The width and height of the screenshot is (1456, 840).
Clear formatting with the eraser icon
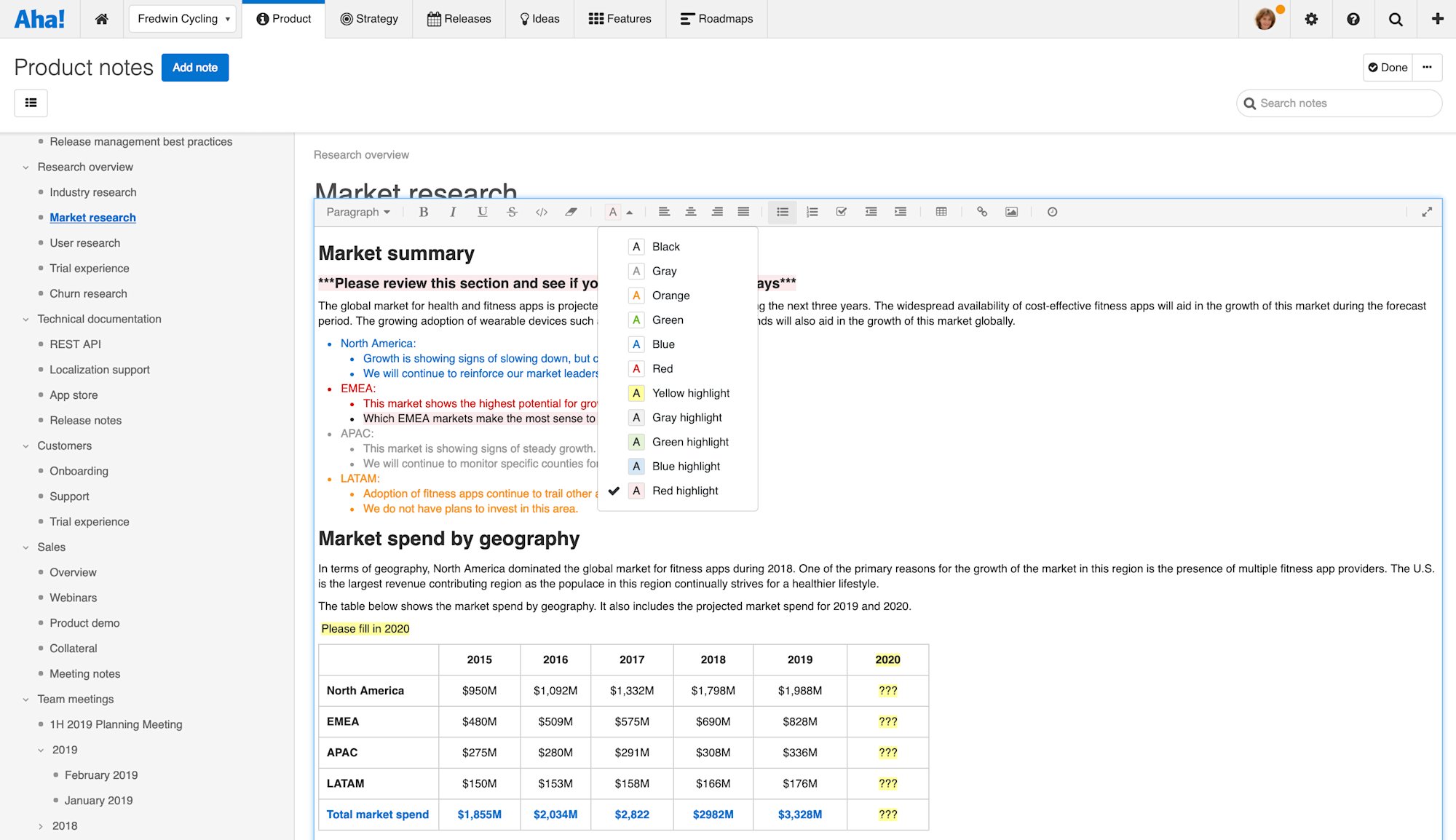click(571, 212)
